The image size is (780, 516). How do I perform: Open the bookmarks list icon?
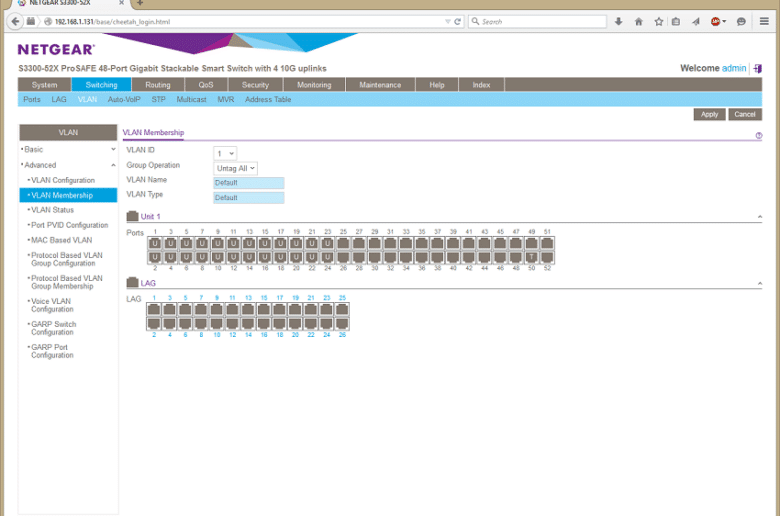coord(676,21)
